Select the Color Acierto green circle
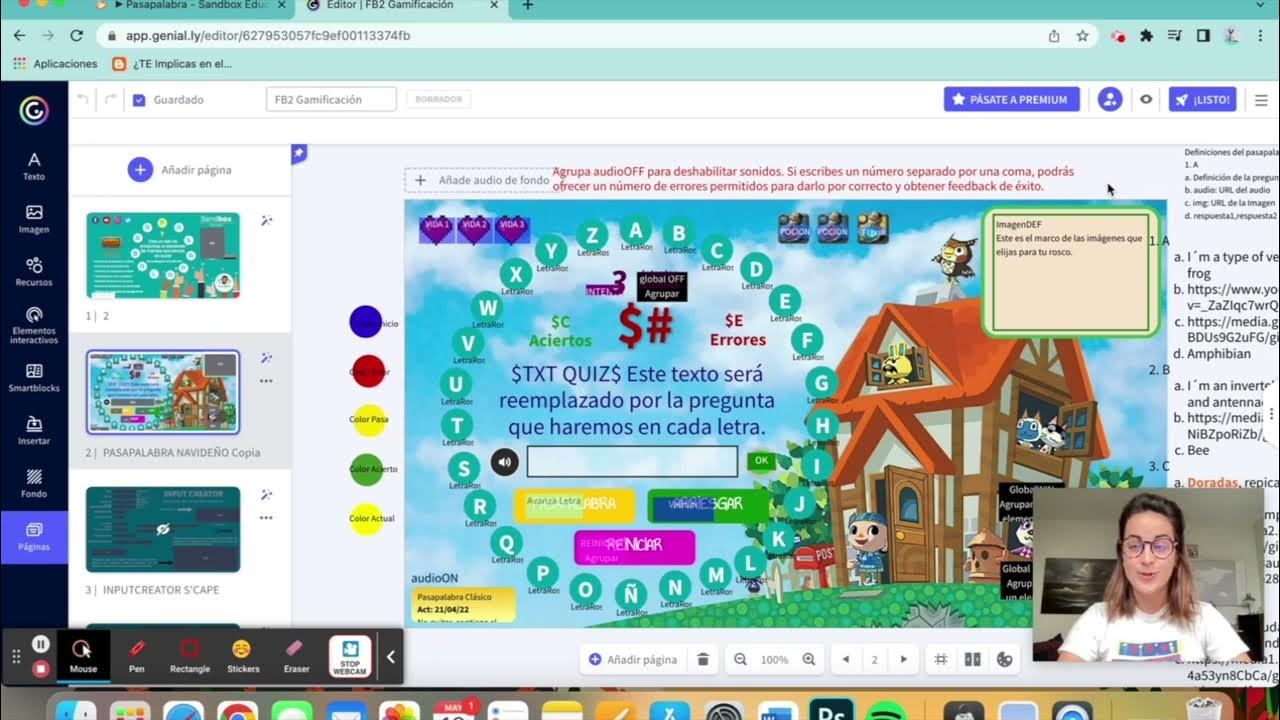This screenshot has width=1280, height=720. tap(367, 469)
